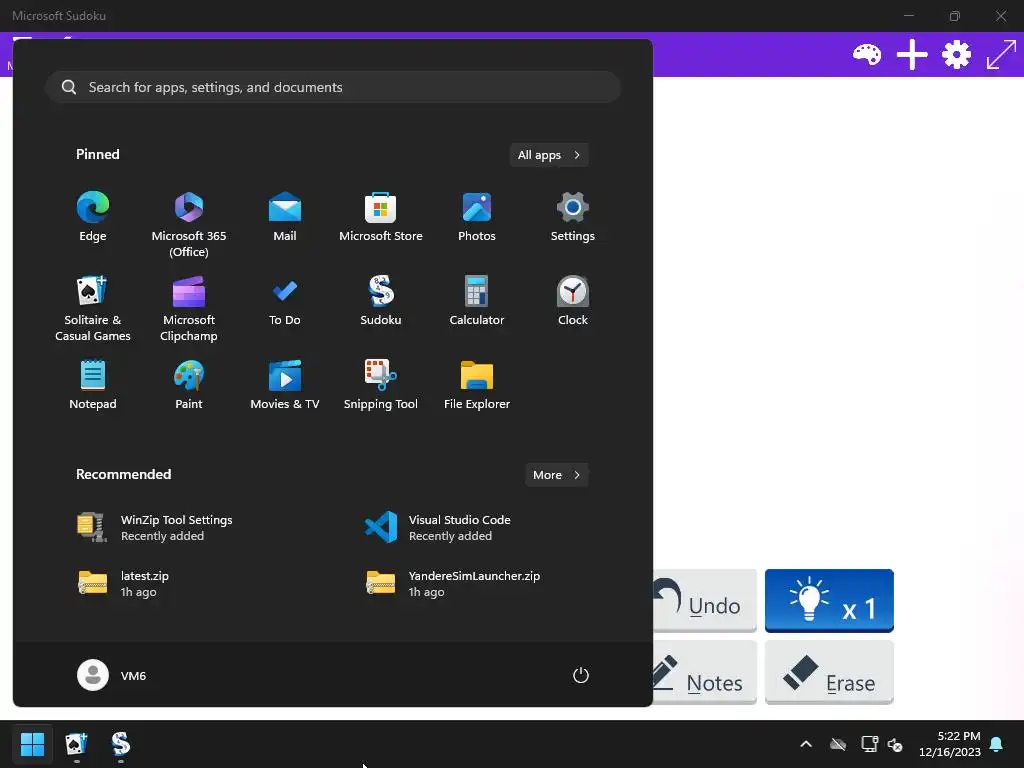Switch to Solitaire on the taskbar
The width and height of the screenshot is (1024, 768).
point(76,744)
